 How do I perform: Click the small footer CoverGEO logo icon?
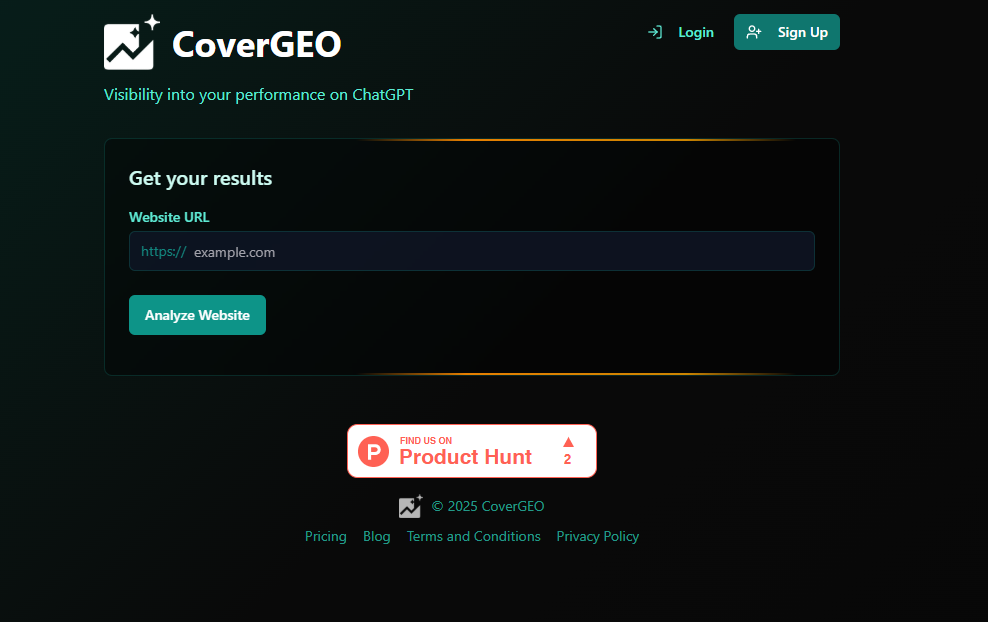click(x=411, y=506)
